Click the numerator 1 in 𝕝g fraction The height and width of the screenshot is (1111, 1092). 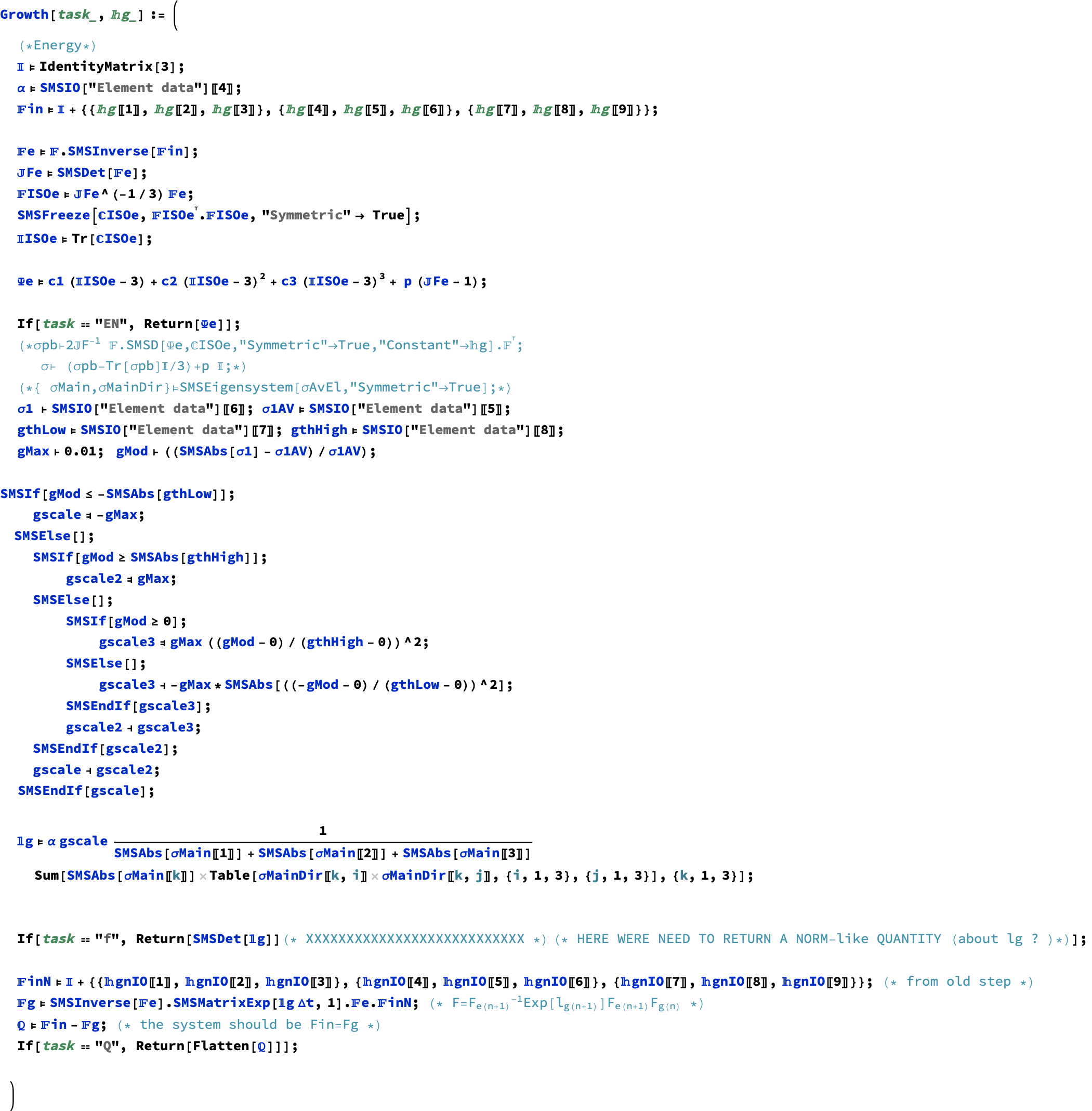pyautogui.click(x=323, y=831)
